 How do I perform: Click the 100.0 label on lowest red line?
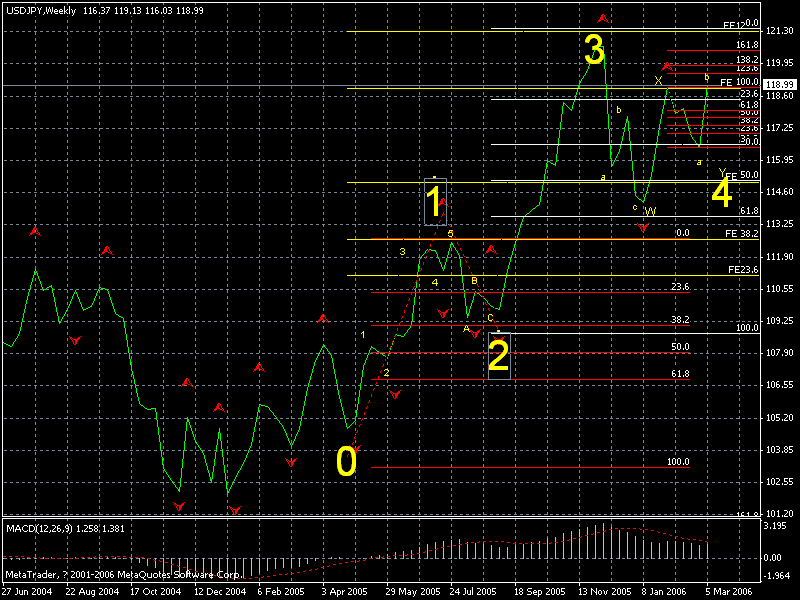pyautogui.click(x=678, y=462)
